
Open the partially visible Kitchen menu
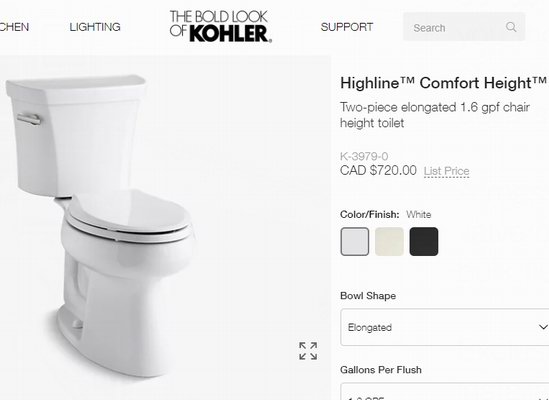14,27
